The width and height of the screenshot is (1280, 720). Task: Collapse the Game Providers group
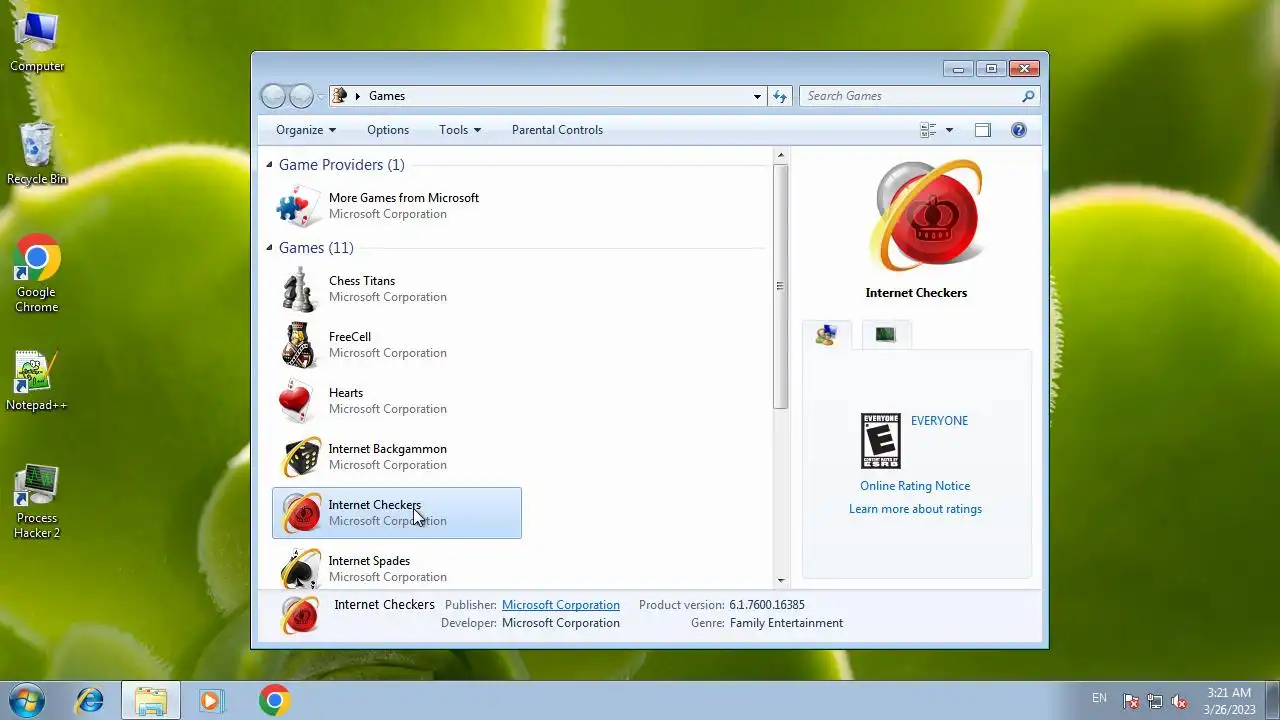tap(269, 164)
